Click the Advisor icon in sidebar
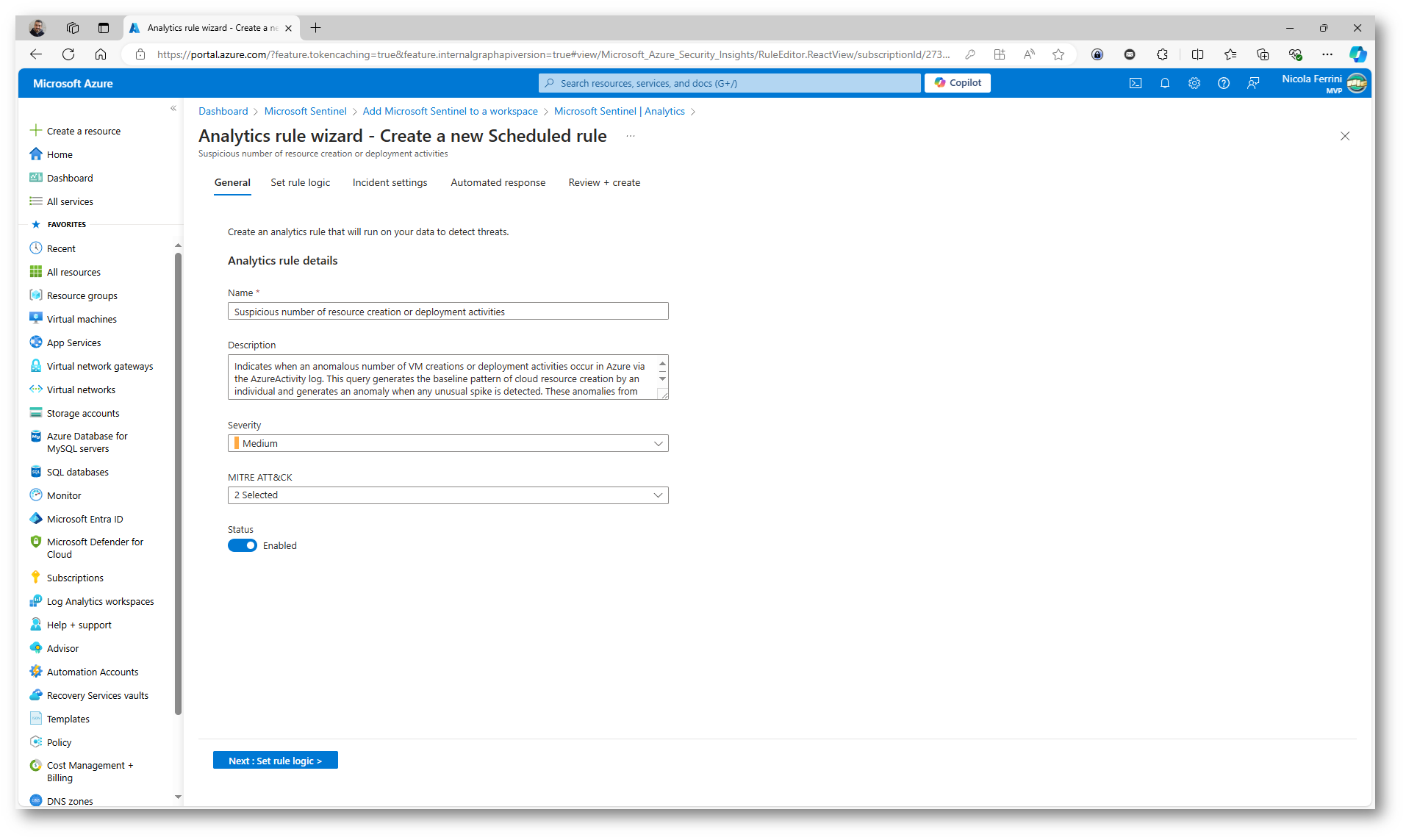The image size is (1406, 840). [x=35, y=647]
